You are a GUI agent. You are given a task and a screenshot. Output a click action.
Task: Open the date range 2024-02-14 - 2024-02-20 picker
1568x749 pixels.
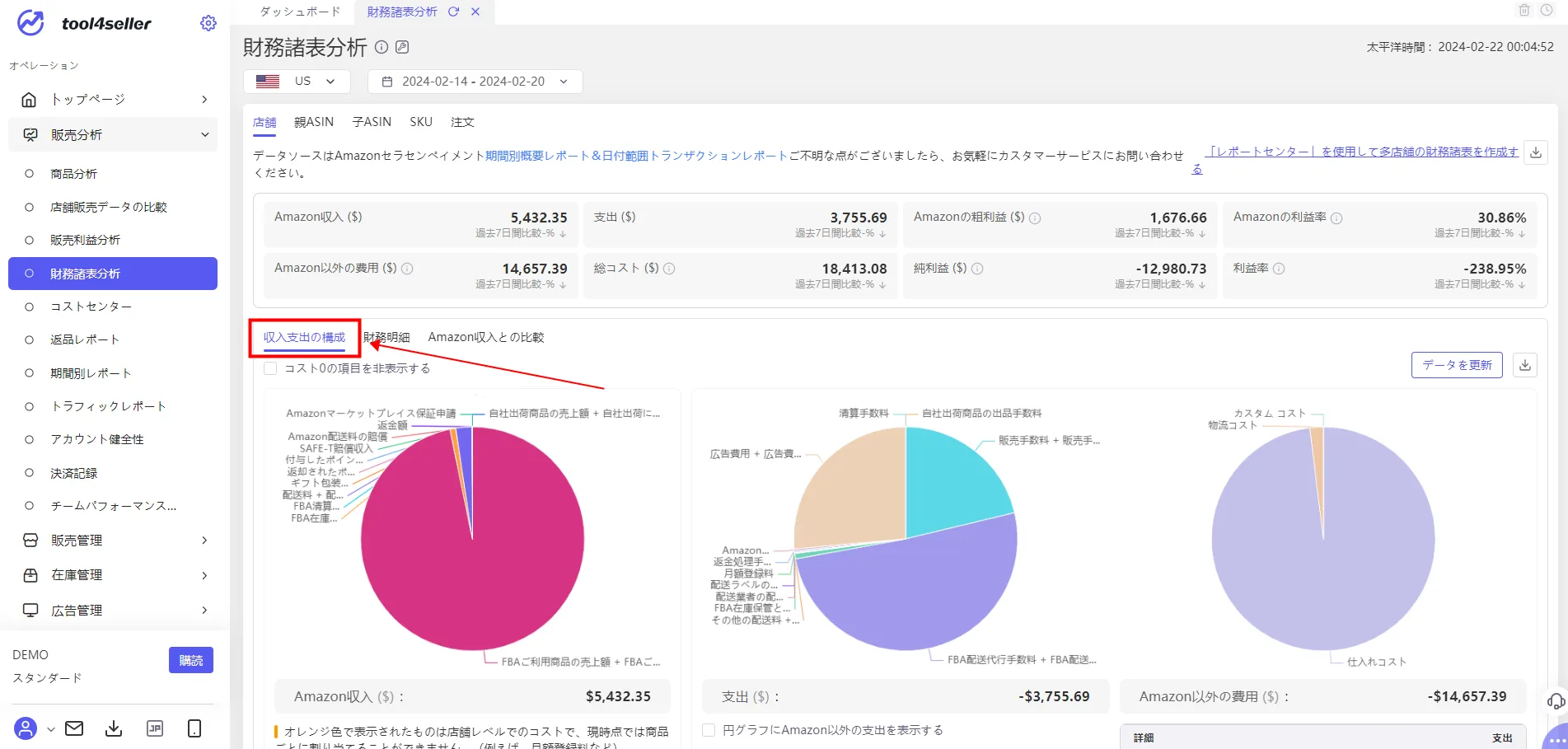[475, 82]
